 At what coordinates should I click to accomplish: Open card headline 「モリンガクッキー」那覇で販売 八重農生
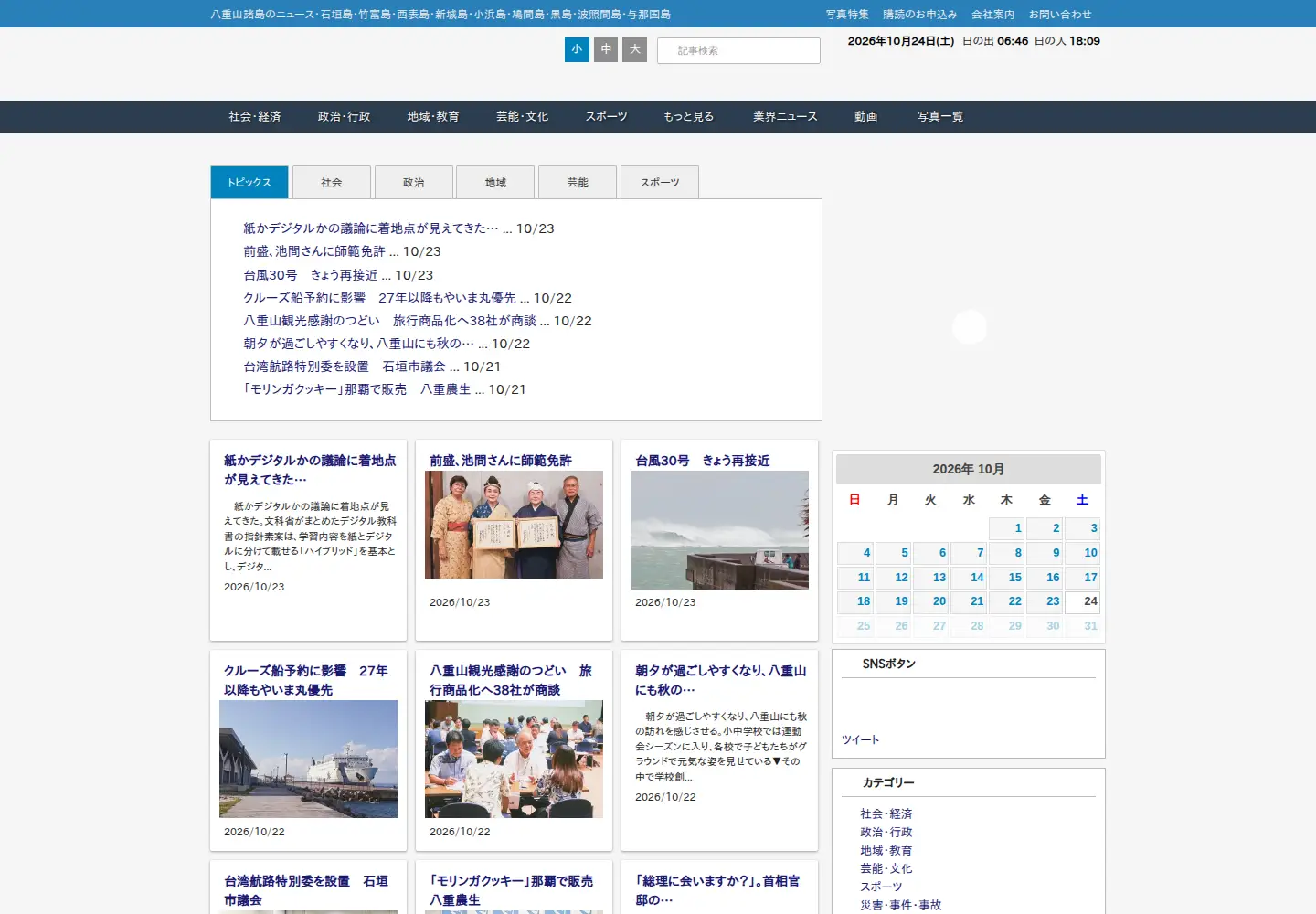click(x=511, y=890)
